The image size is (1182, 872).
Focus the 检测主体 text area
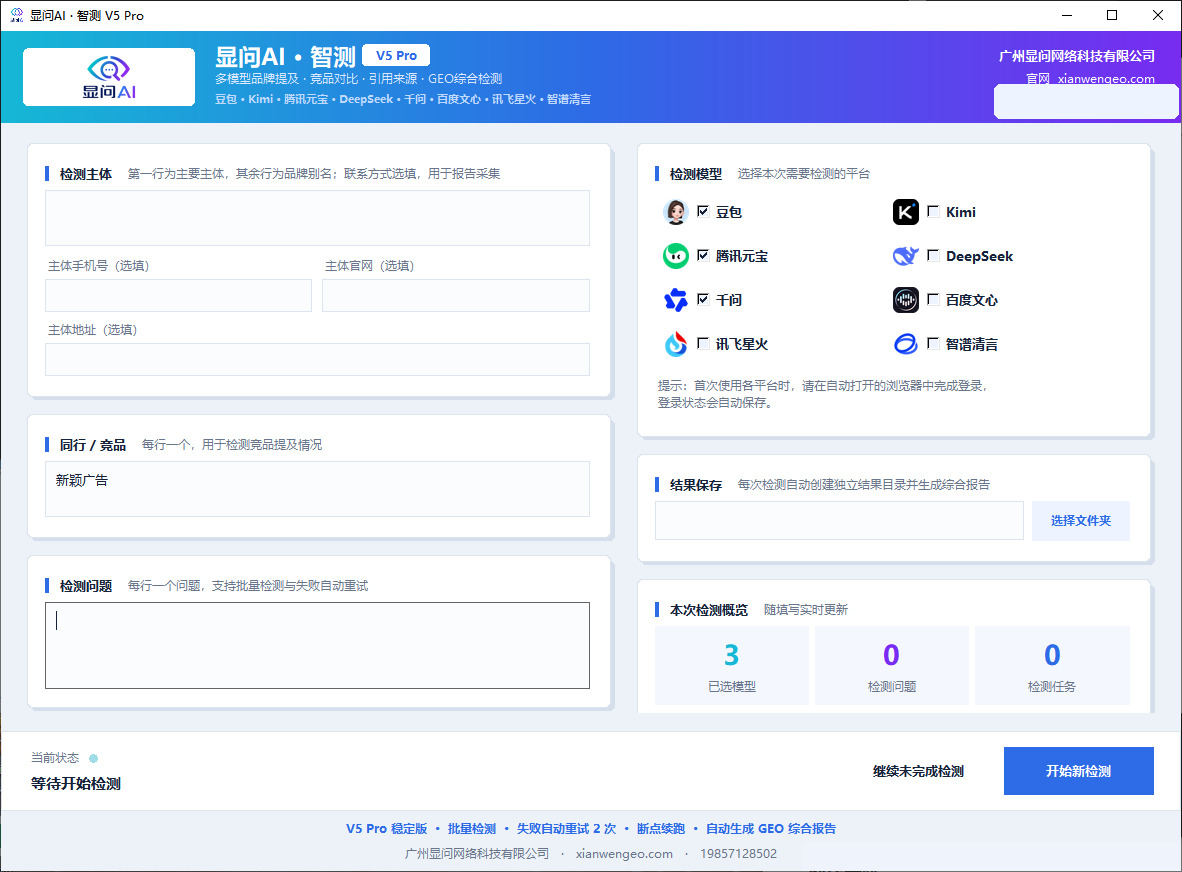click(317, 218)
